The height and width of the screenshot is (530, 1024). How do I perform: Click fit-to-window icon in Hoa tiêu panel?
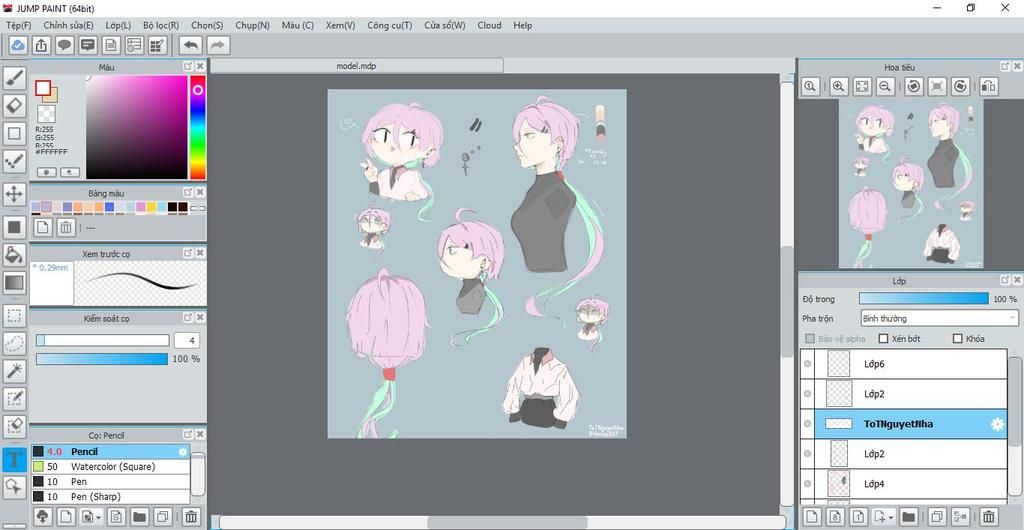(862, 86)
